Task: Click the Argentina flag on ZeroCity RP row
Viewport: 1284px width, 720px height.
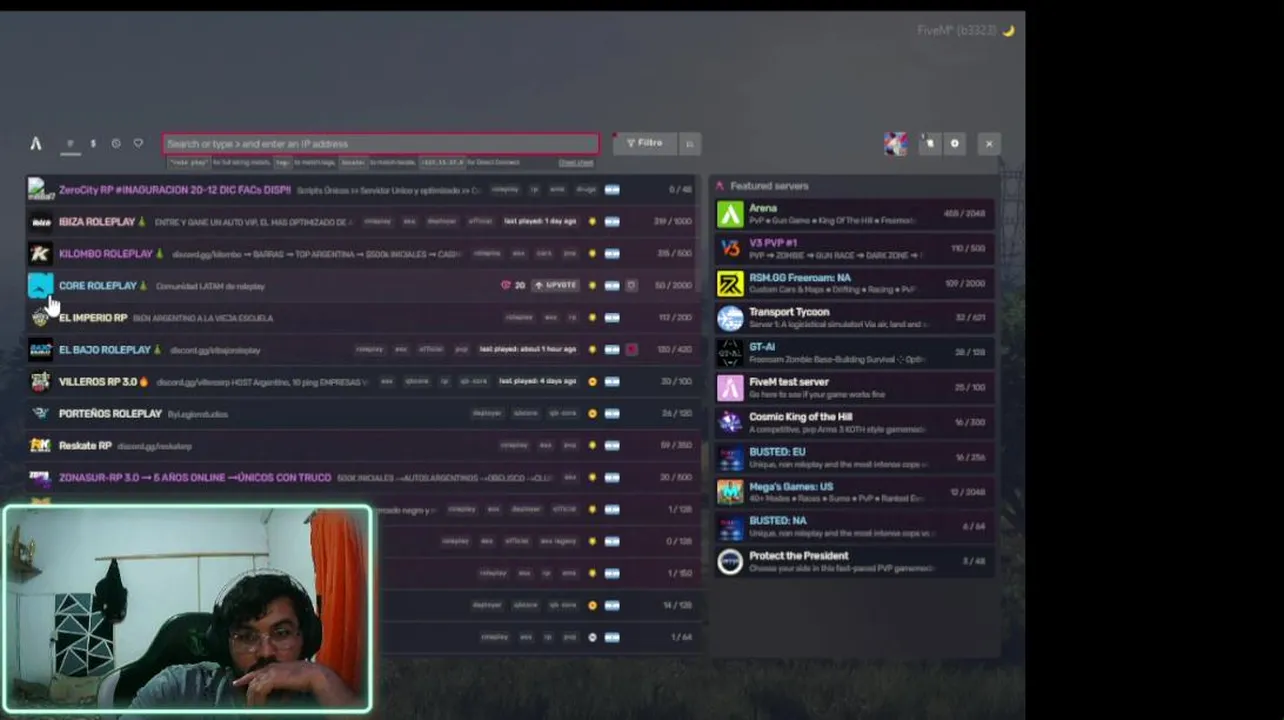Action: 612,190
